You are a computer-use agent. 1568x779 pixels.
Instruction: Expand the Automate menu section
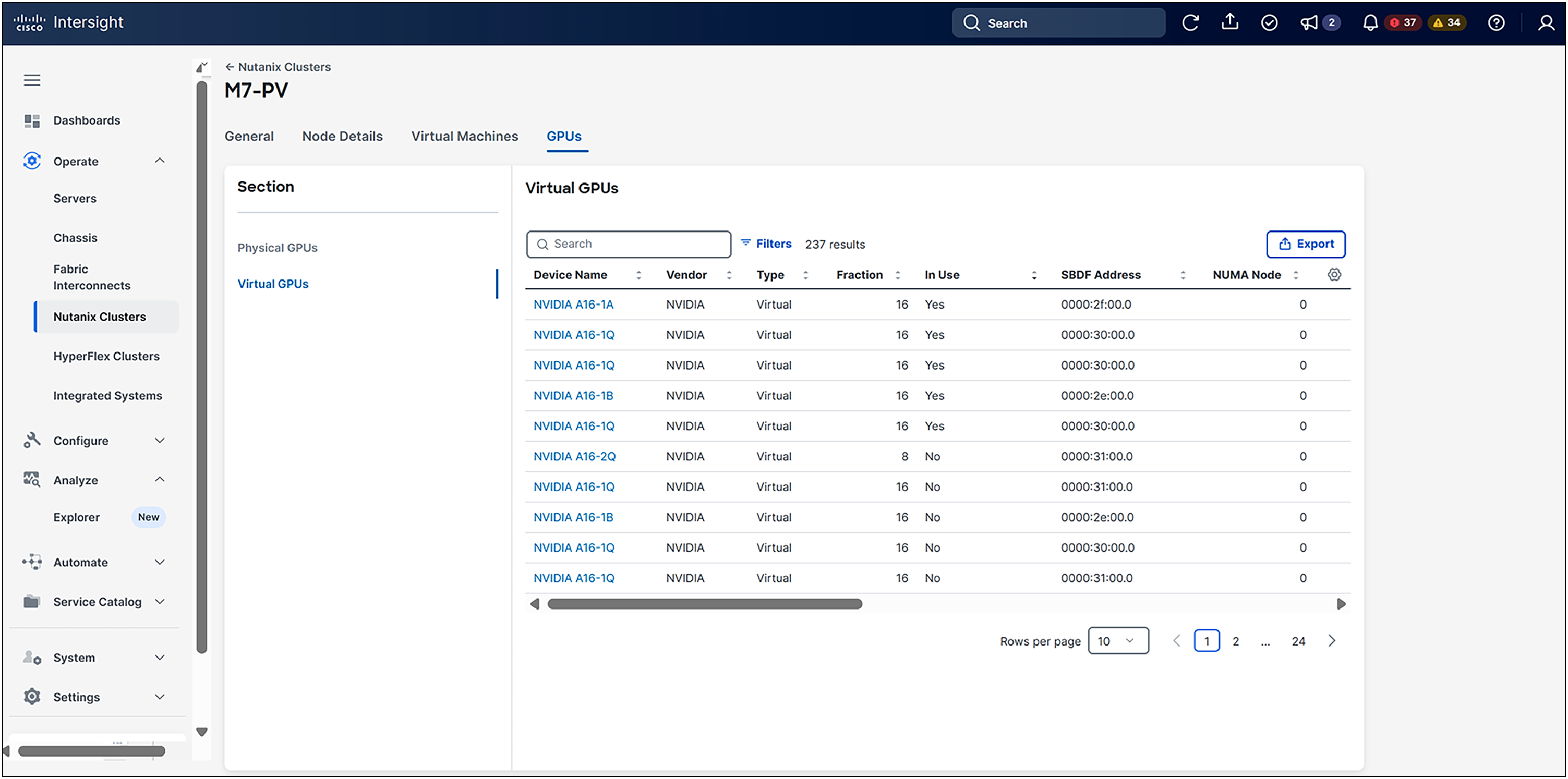pos(160,562)
